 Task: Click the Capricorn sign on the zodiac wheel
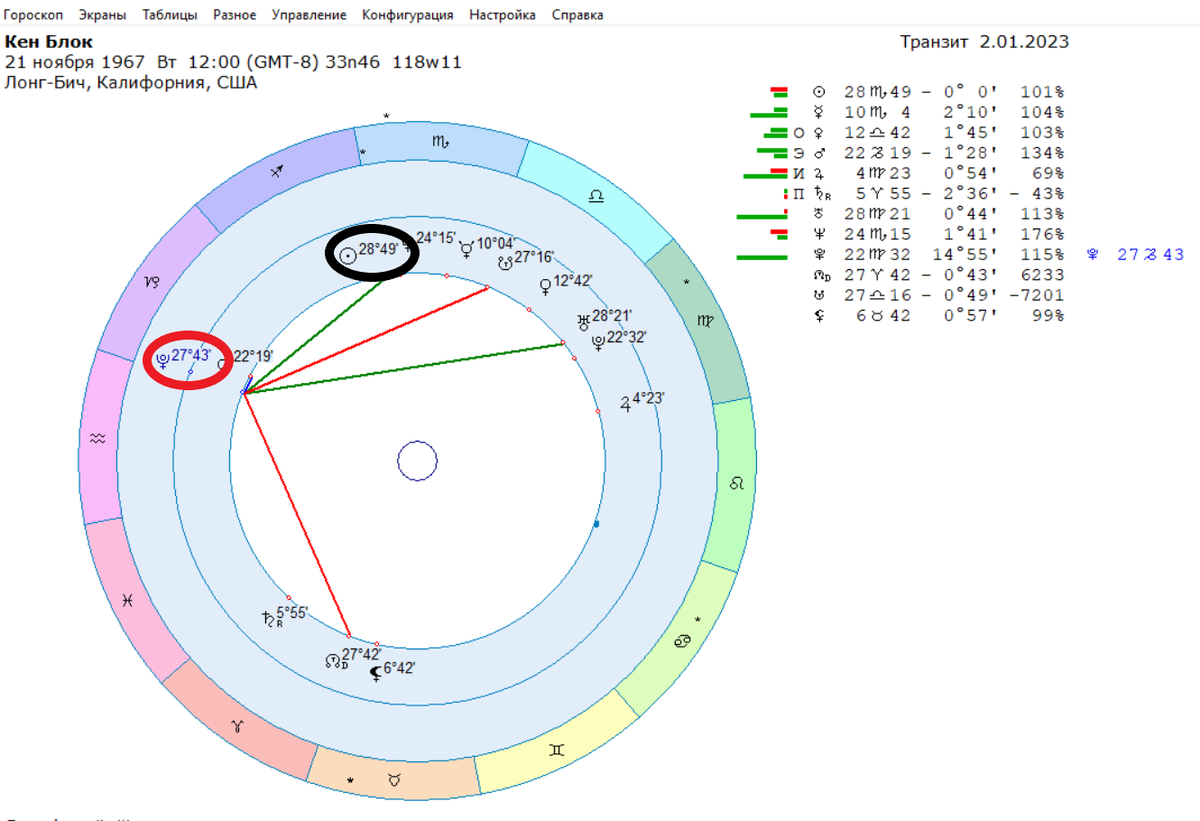point(152,282)
